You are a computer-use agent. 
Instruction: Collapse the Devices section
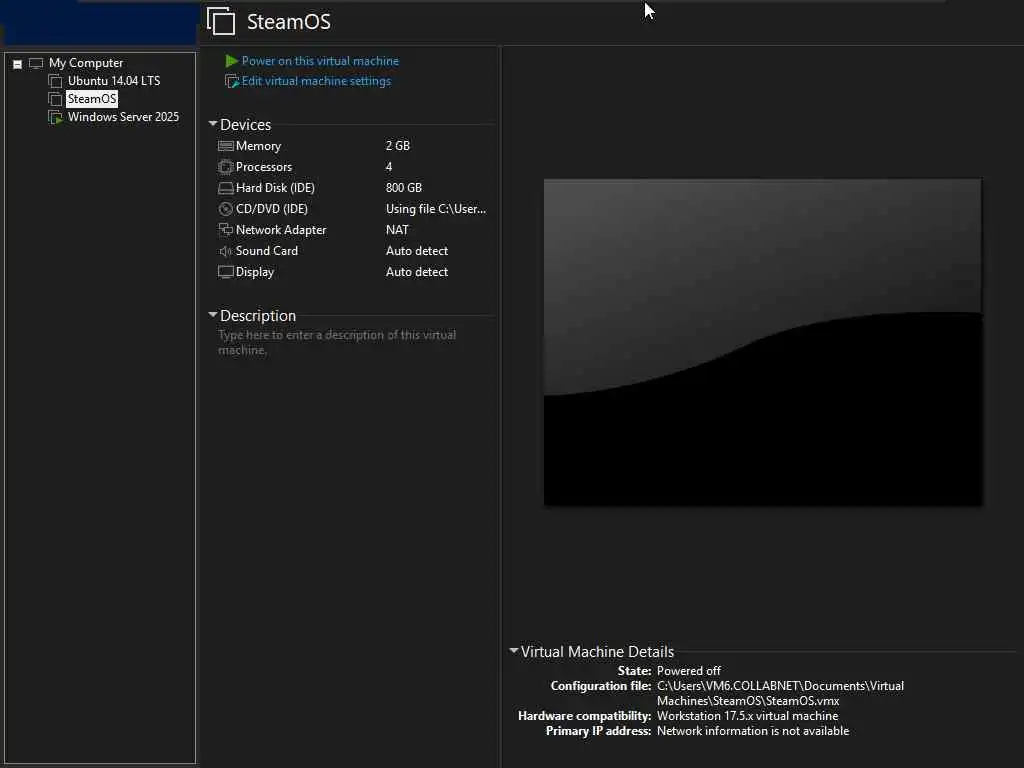[213, 123]
